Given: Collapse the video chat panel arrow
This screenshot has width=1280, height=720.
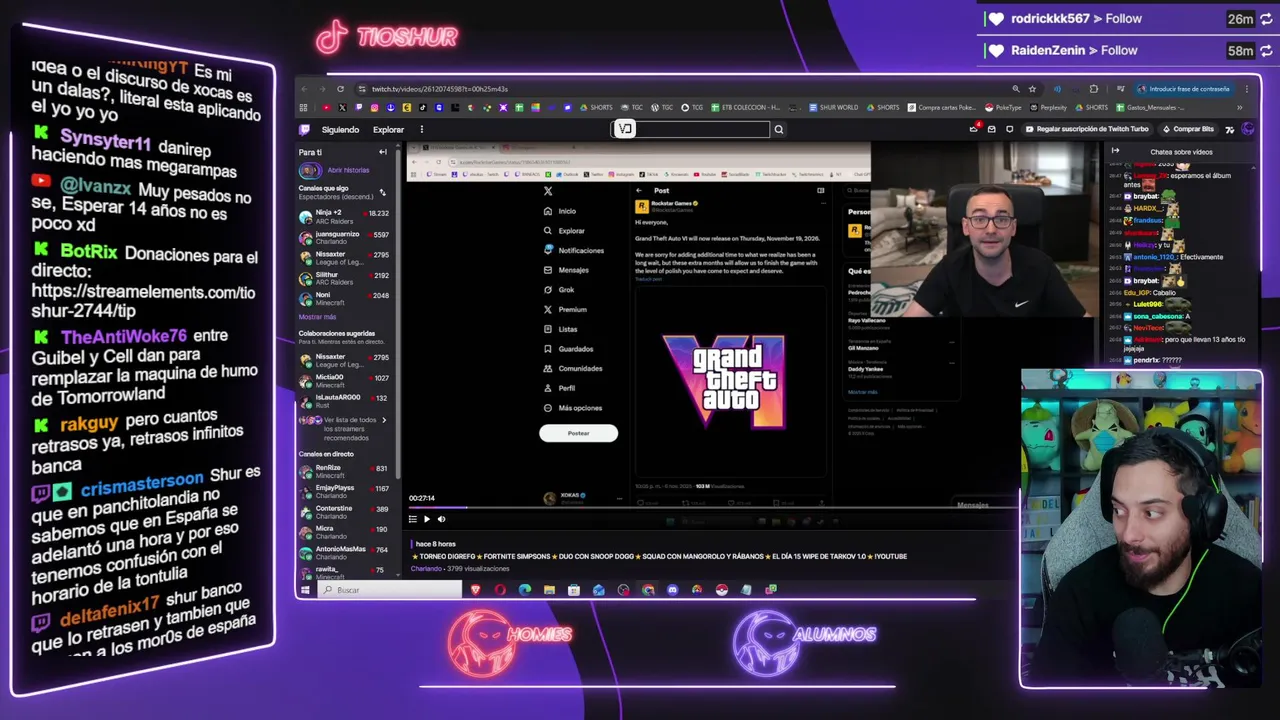Looking at the screenshot, I should tap(1116, 151).
